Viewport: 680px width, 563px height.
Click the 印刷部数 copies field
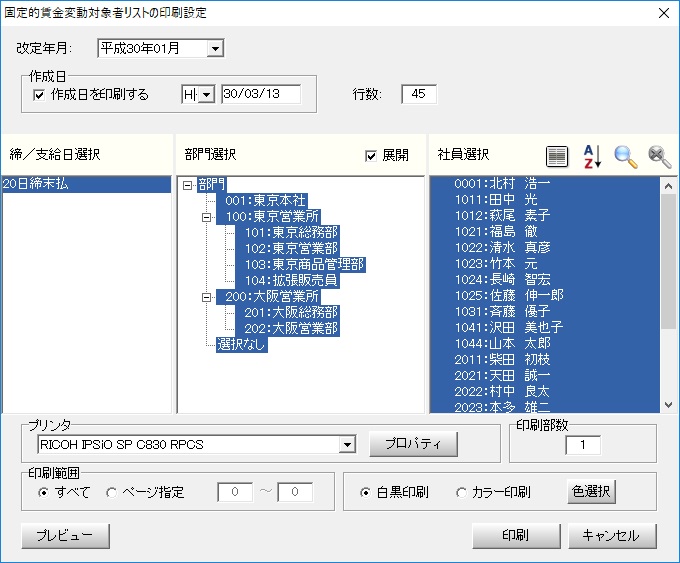[x=583, y=445]
